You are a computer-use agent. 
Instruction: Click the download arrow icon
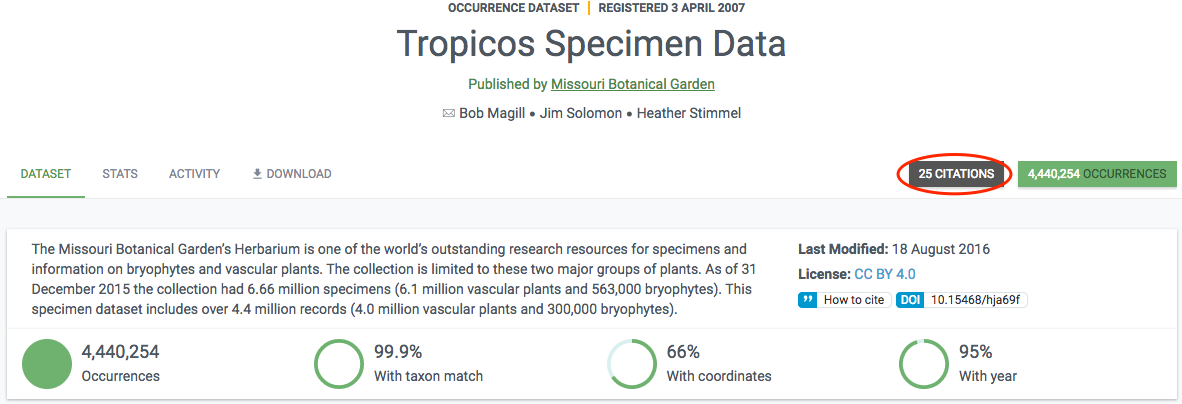coord(257,173)
